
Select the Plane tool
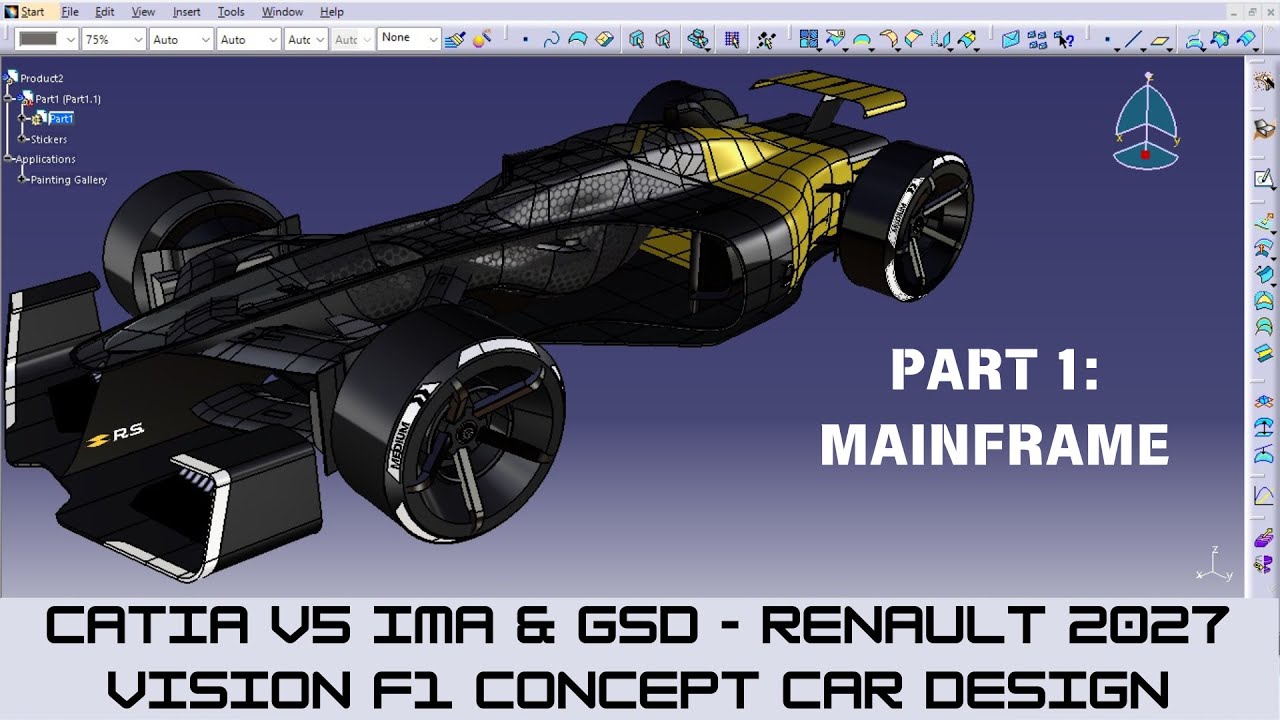point(1160,40)
